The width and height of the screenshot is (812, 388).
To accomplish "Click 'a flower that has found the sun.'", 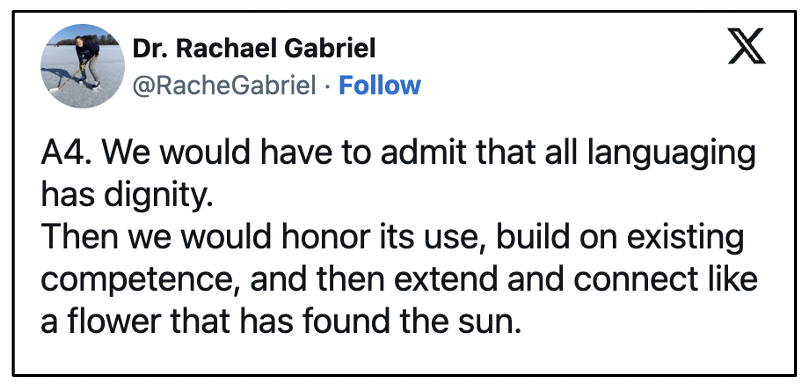I will point(280,322).
